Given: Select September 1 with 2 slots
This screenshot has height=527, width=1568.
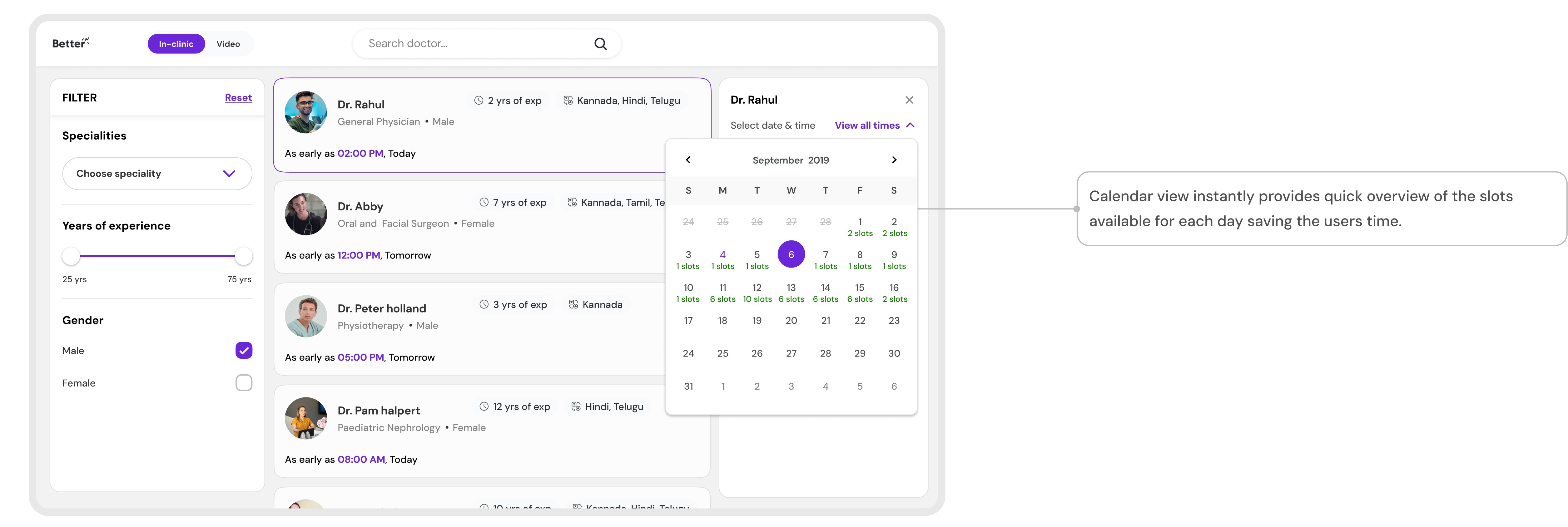Looking at the screenshot, I should click(860, 227).
